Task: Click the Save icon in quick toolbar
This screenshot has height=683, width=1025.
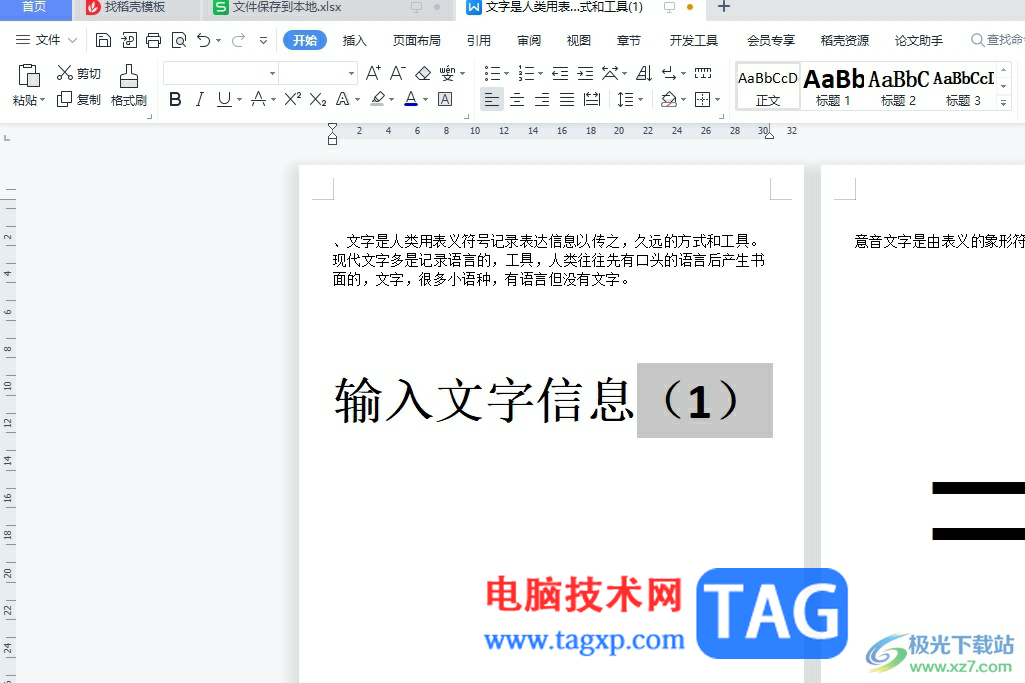Action: (x=103, y=41)
